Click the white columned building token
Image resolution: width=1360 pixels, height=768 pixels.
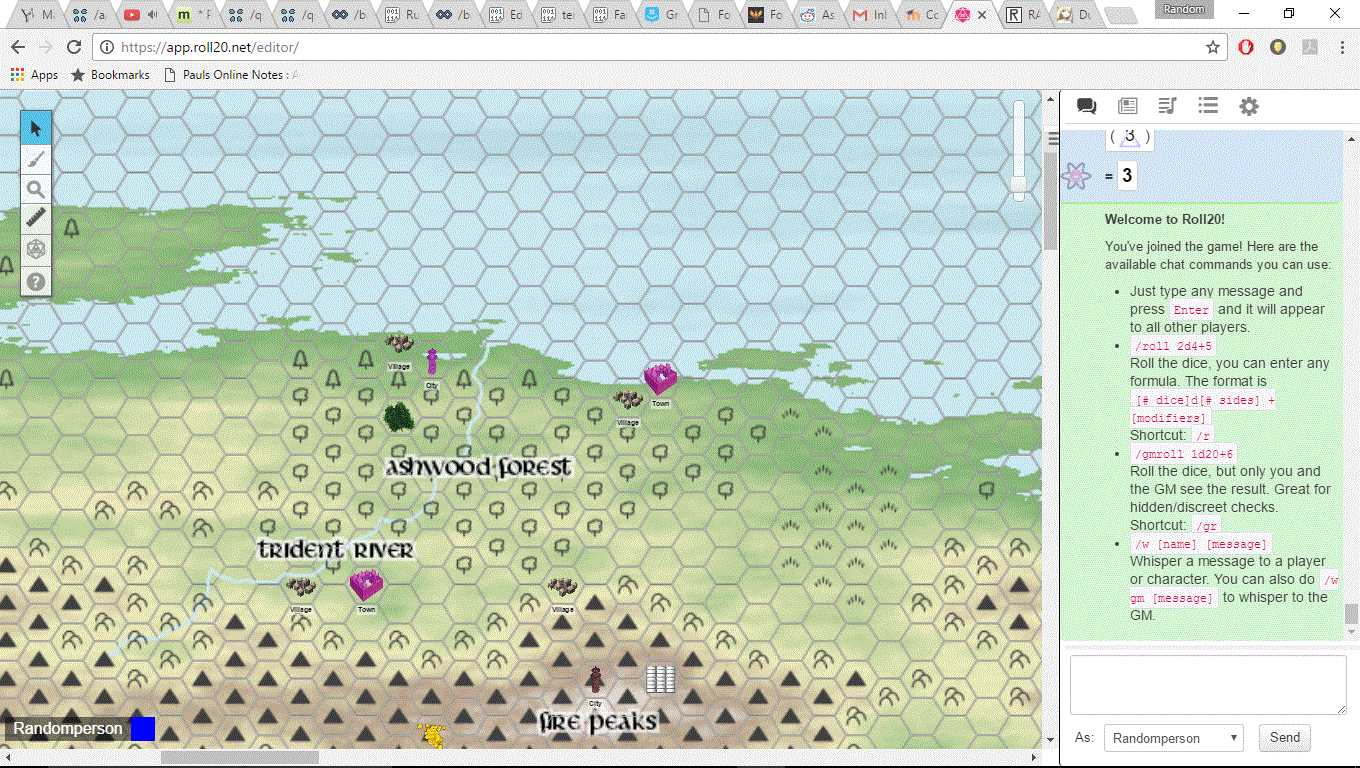tap(660, 680)
